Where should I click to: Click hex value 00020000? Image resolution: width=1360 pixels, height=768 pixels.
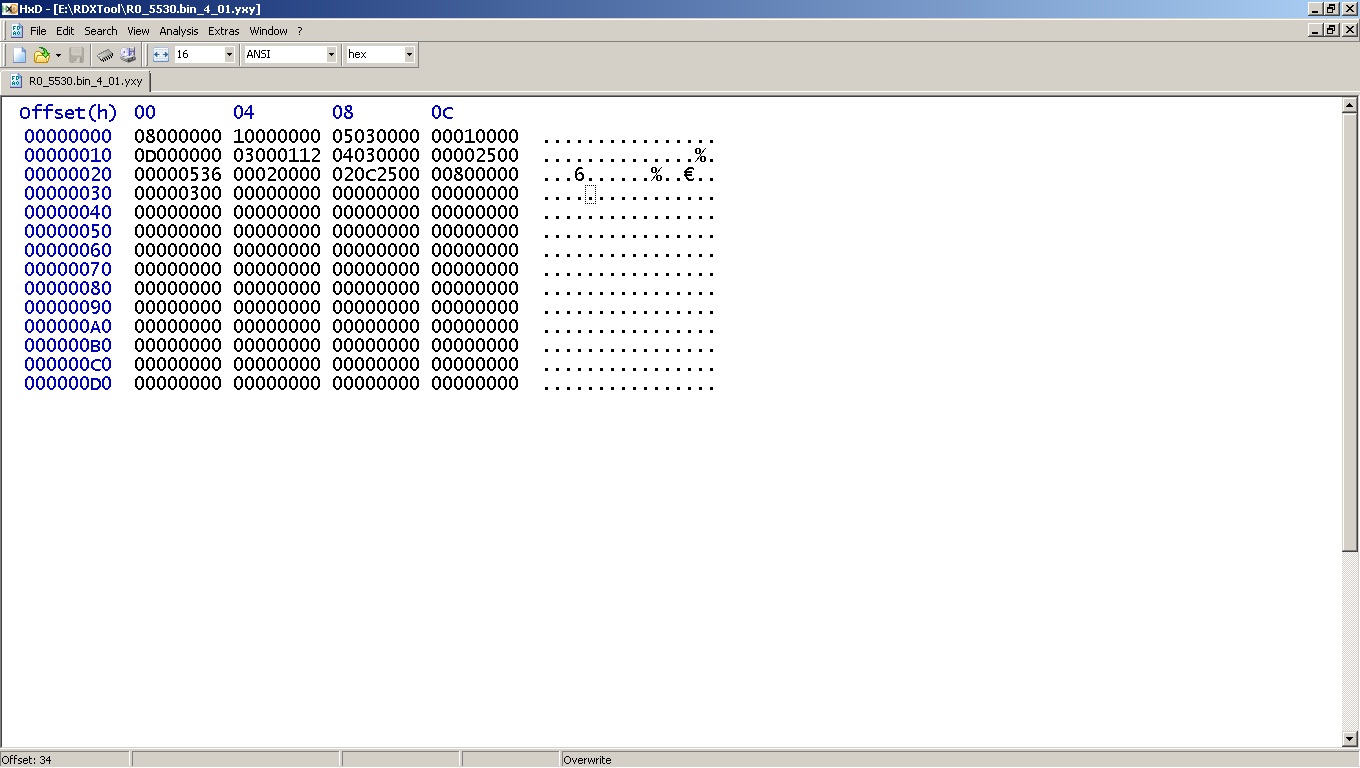pos(277,174)
